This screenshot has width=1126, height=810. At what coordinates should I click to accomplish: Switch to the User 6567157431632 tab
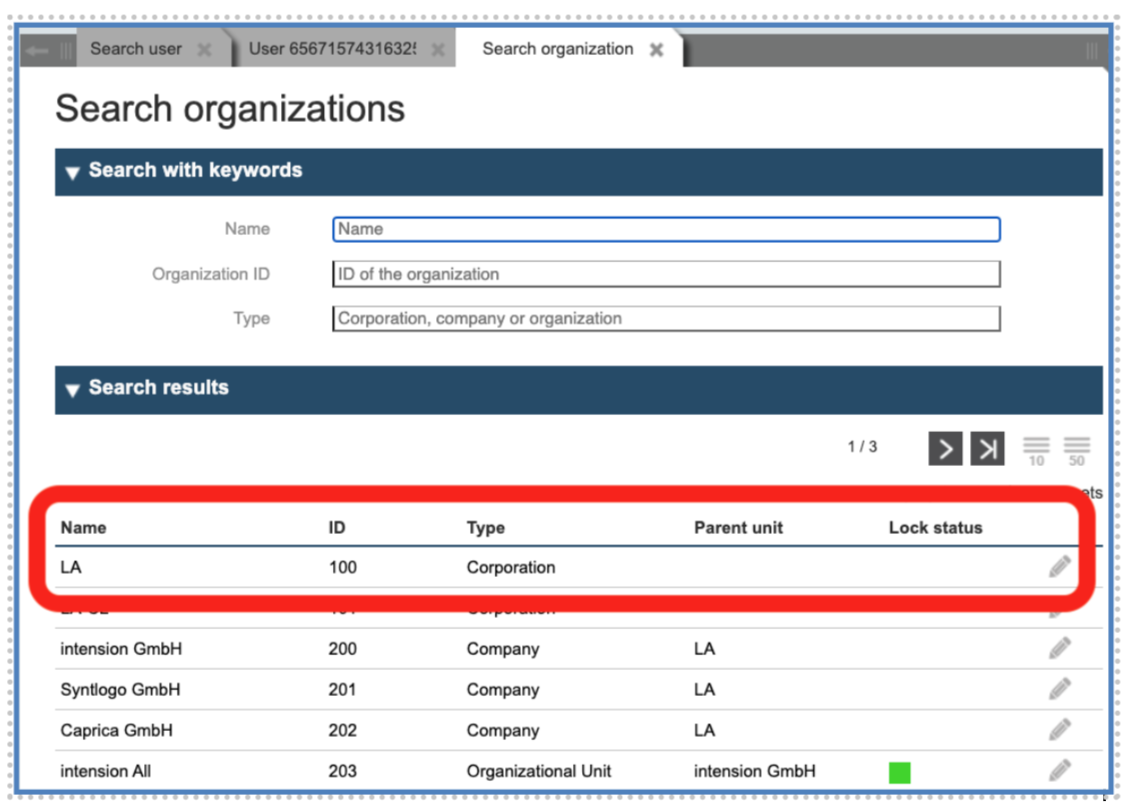[x=332, y=49]
